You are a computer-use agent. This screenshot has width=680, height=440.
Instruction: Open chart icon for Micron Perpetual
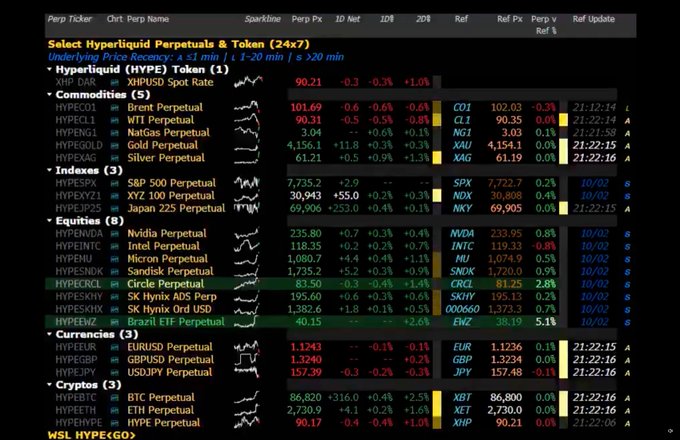[114, 259]
